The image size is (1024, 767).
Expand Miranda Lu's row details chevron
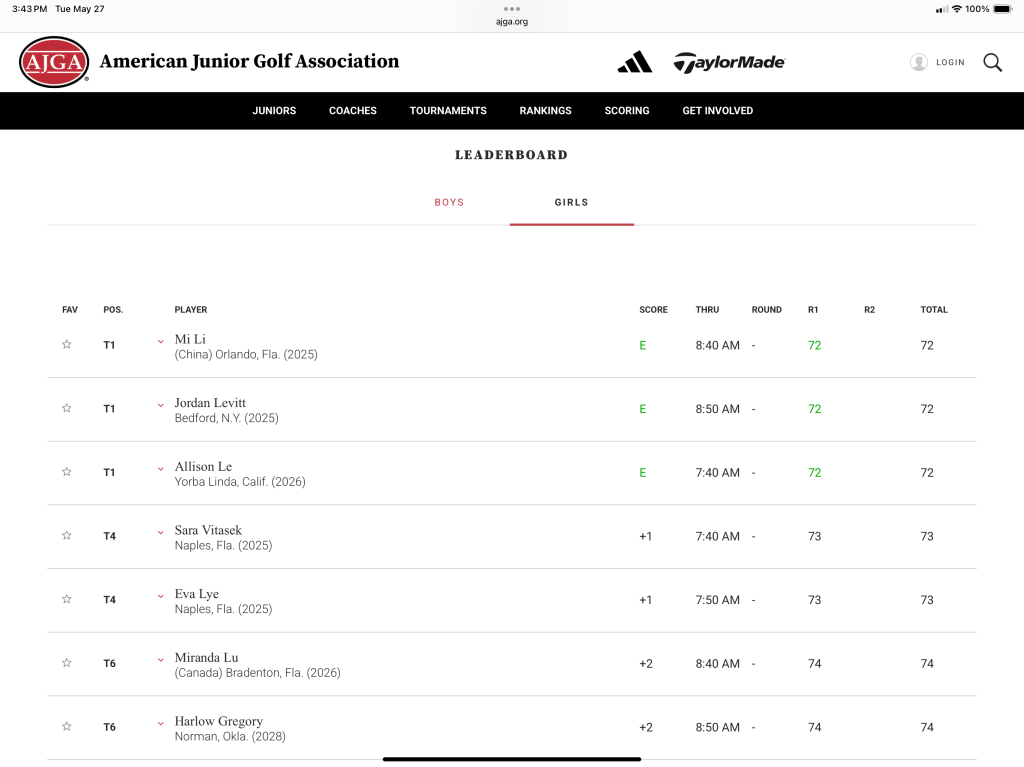160,659
